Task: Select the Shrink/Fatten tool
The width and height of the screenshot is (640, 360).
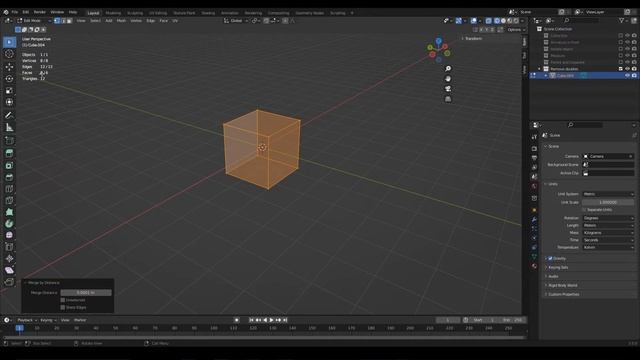Action: 9,258
